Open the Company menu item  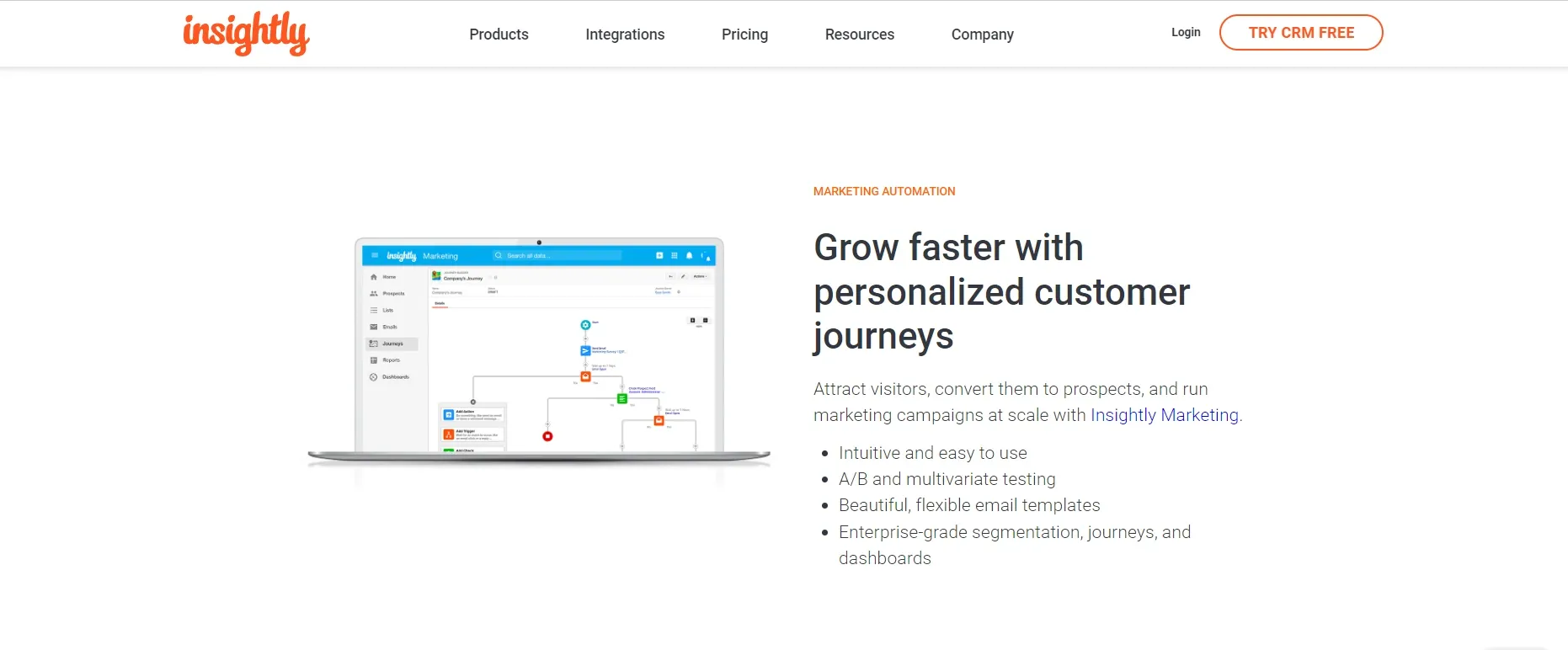pyautogui.click(x=982, y=35)
